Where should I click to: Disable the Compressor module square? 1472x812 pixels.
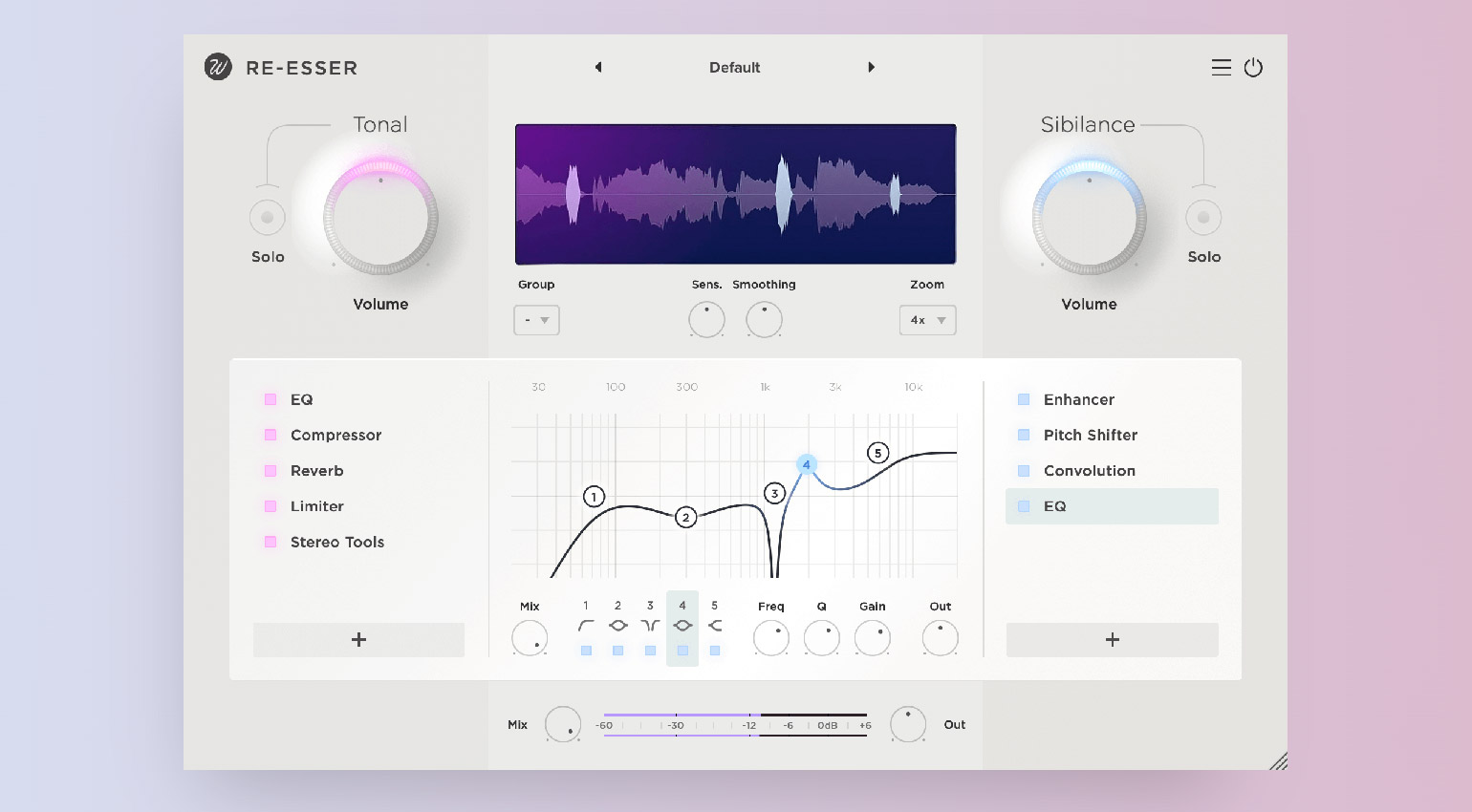point(271,435)
